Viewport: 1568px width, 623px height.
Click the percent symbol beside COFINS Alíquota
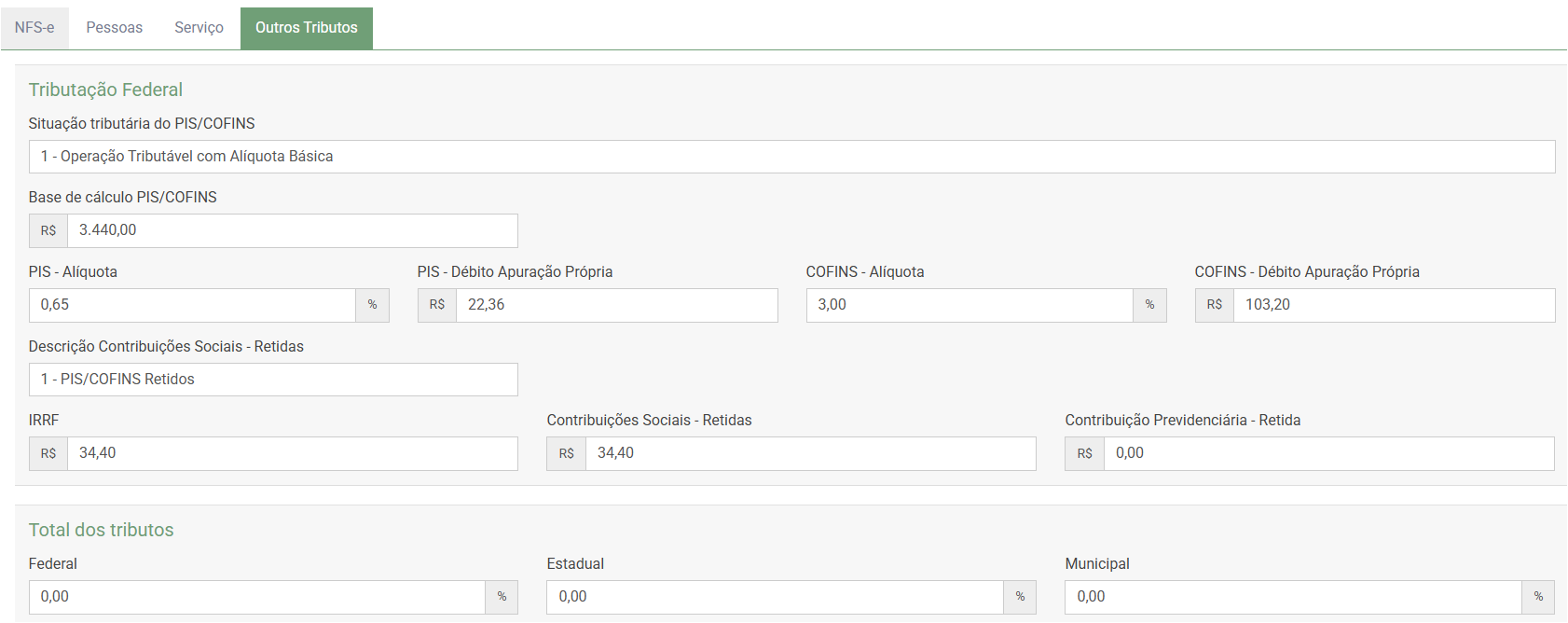pyautogui.click(x=1149, y=305)
